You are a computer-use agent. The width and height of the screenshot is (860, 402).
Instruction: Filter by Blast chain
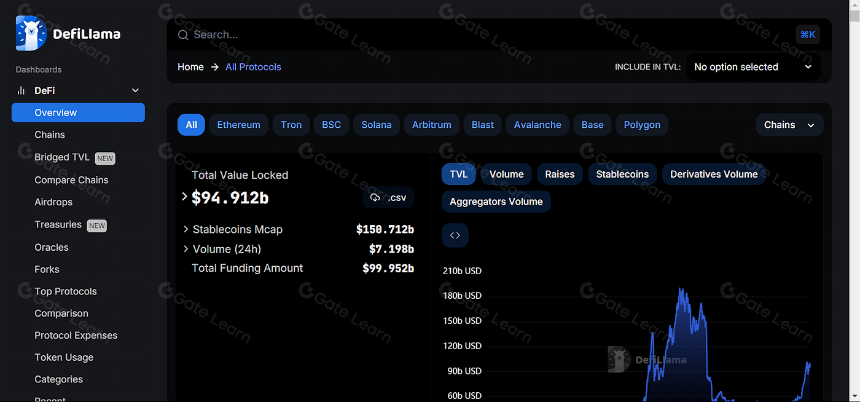pos(483,125)
